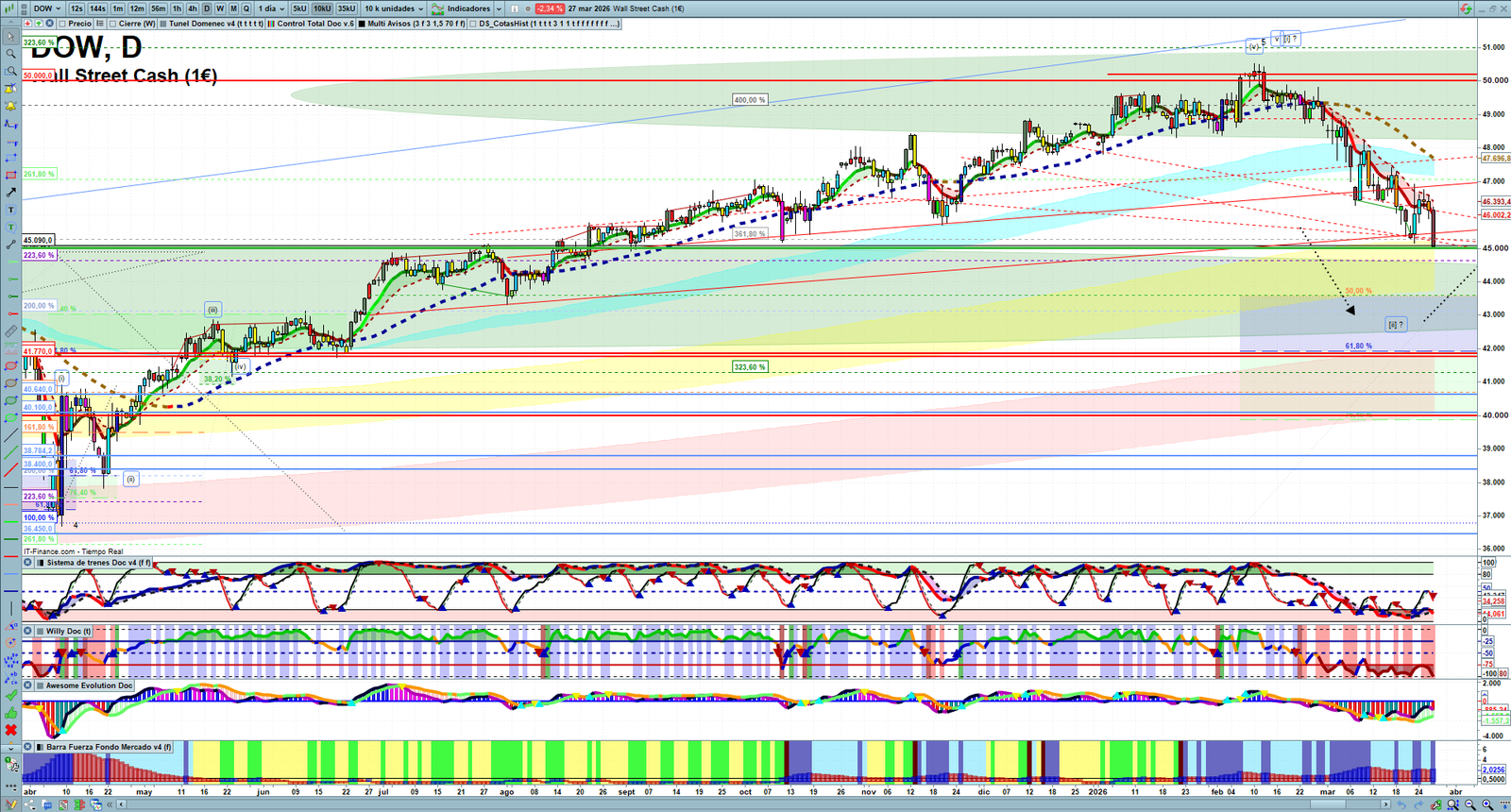Pick the arrow drawing tool
Image resolution: width=1511 pixels, height=812 pixels.
click(x=10, y=193)
